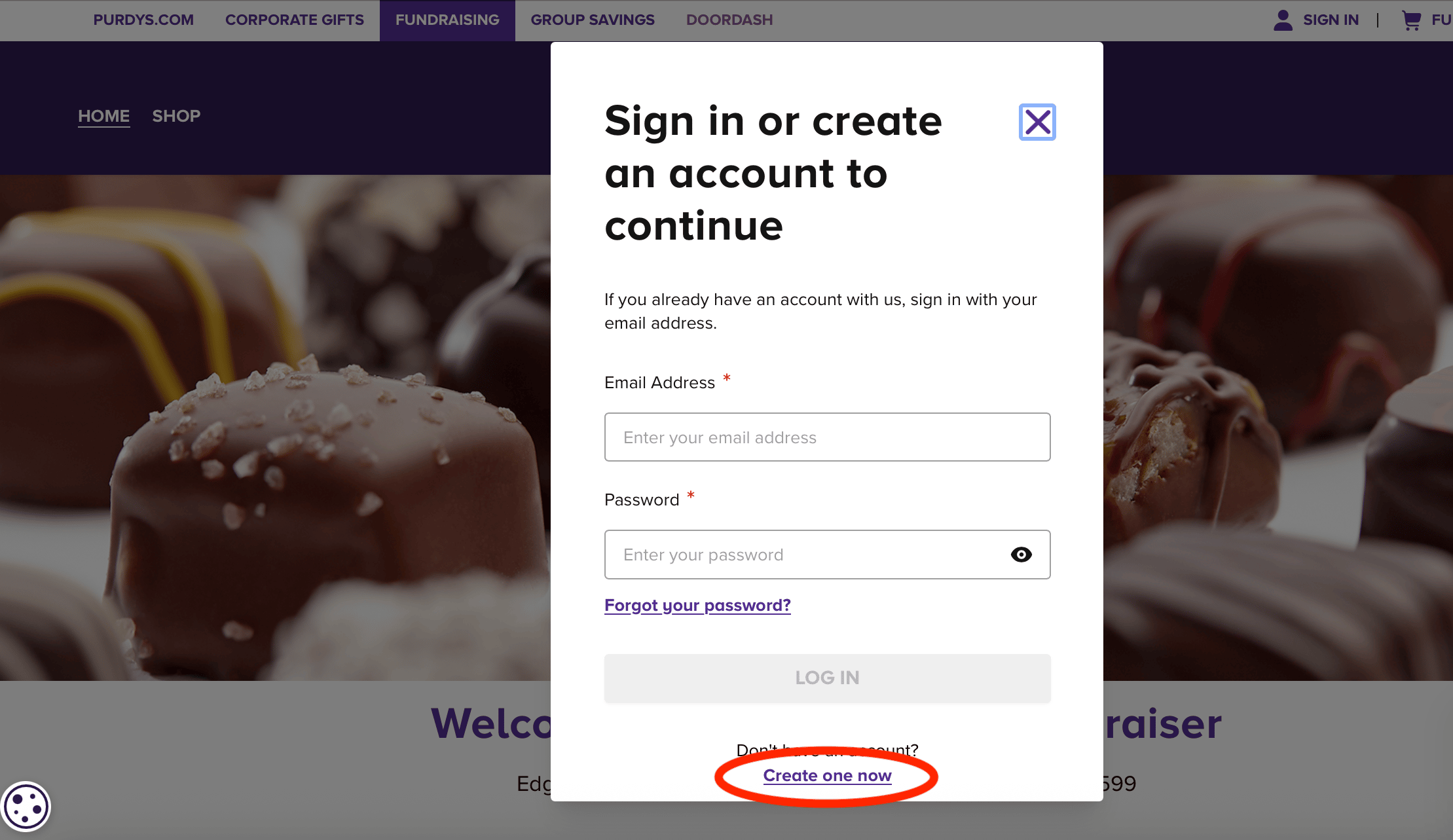Click the user profile icon

pos(1283,20)
